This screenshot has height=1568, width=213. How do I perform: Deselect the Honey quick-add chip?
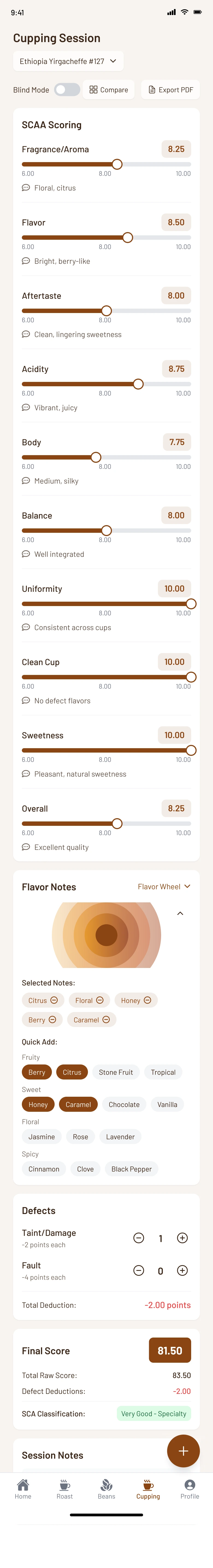[38, 1104]
